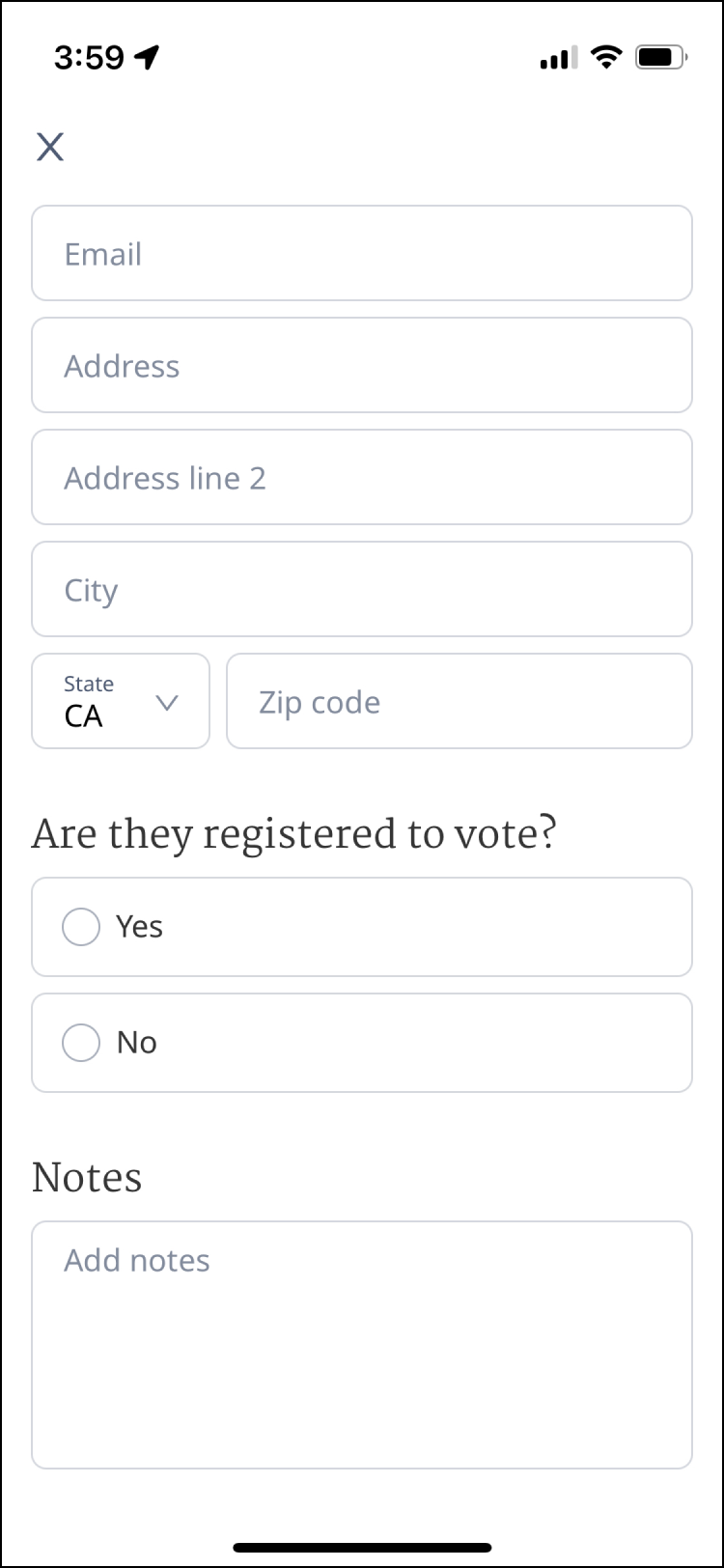This screenshot has height=1568, width=724.
Task: Focus the Address line 2 field
Action: tap(362, 477)
